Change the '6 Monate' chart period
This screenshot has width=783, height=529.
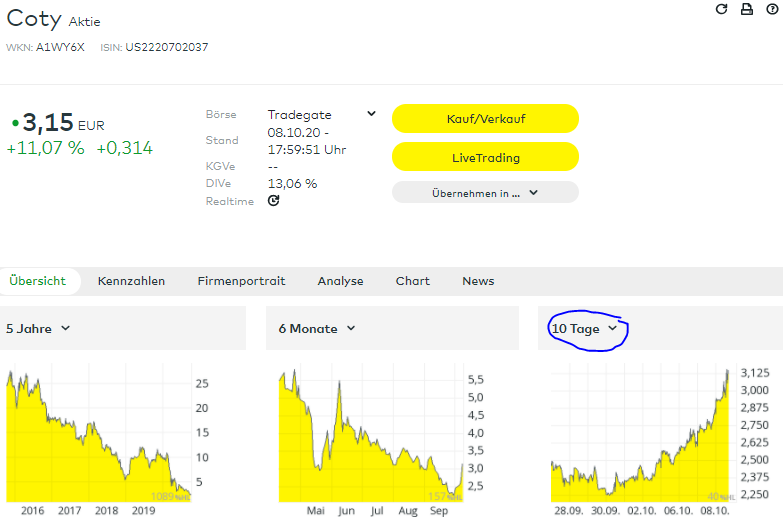pyautogui.click(x=317, y=328)
